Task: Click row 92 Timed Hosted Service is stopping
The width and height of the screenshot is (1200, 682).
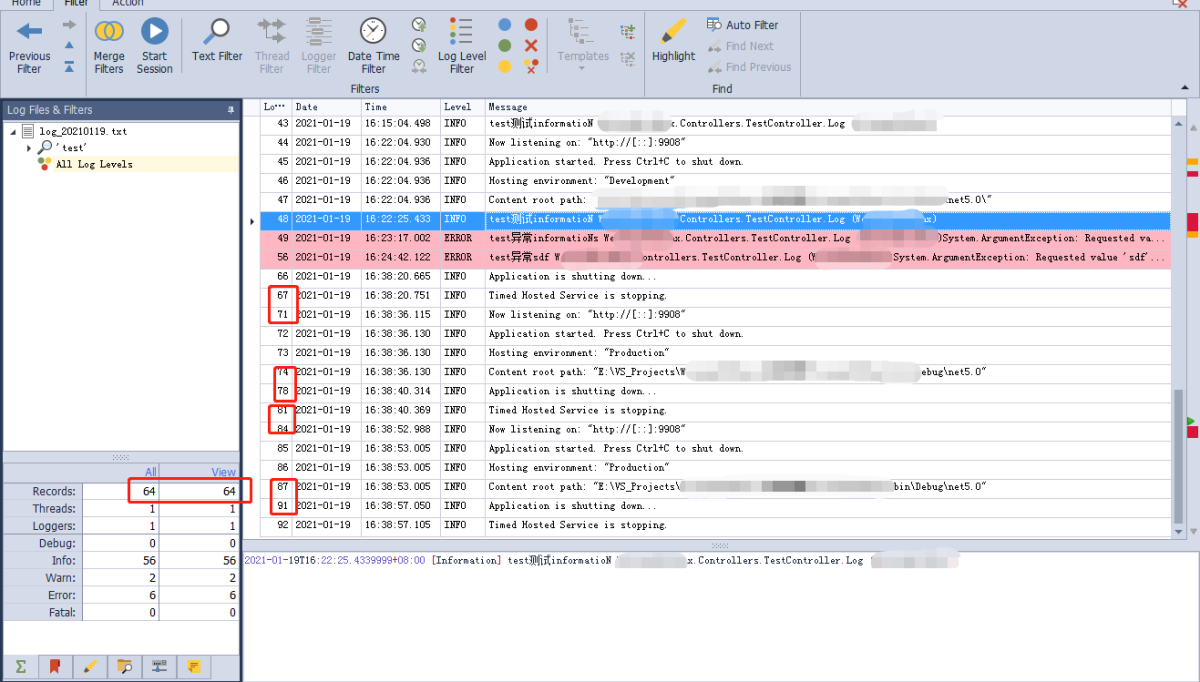Action: 714,525
